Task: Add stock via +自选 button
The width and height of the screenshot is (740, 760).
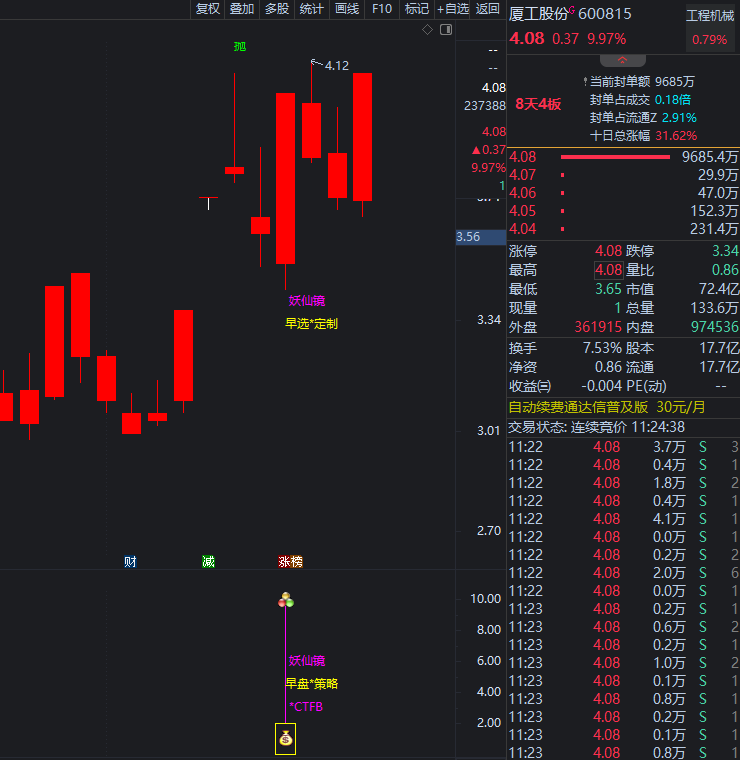Action: pos(452,9)
